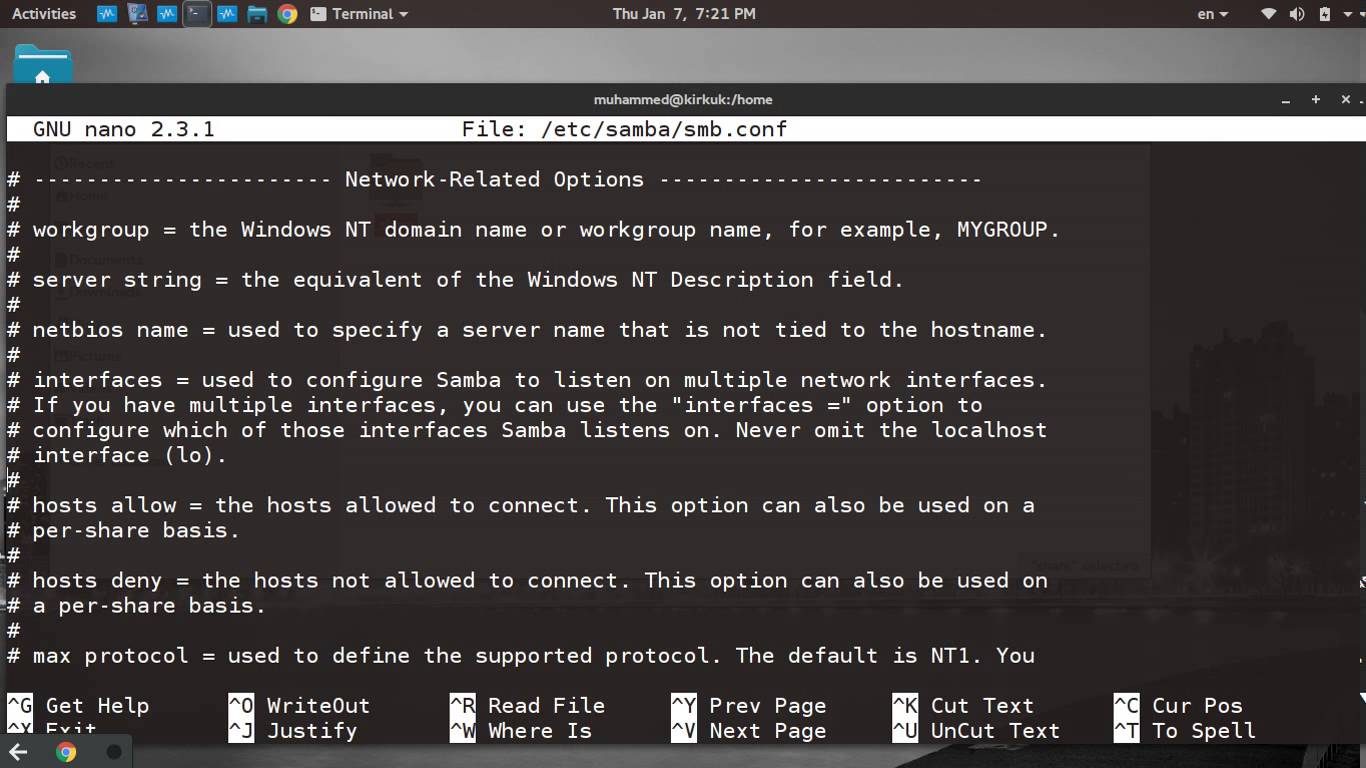Click the 'hosts deny =' comment line
Image resolution: width=1366 pixels, height=768 pixels.
point(527,580)
